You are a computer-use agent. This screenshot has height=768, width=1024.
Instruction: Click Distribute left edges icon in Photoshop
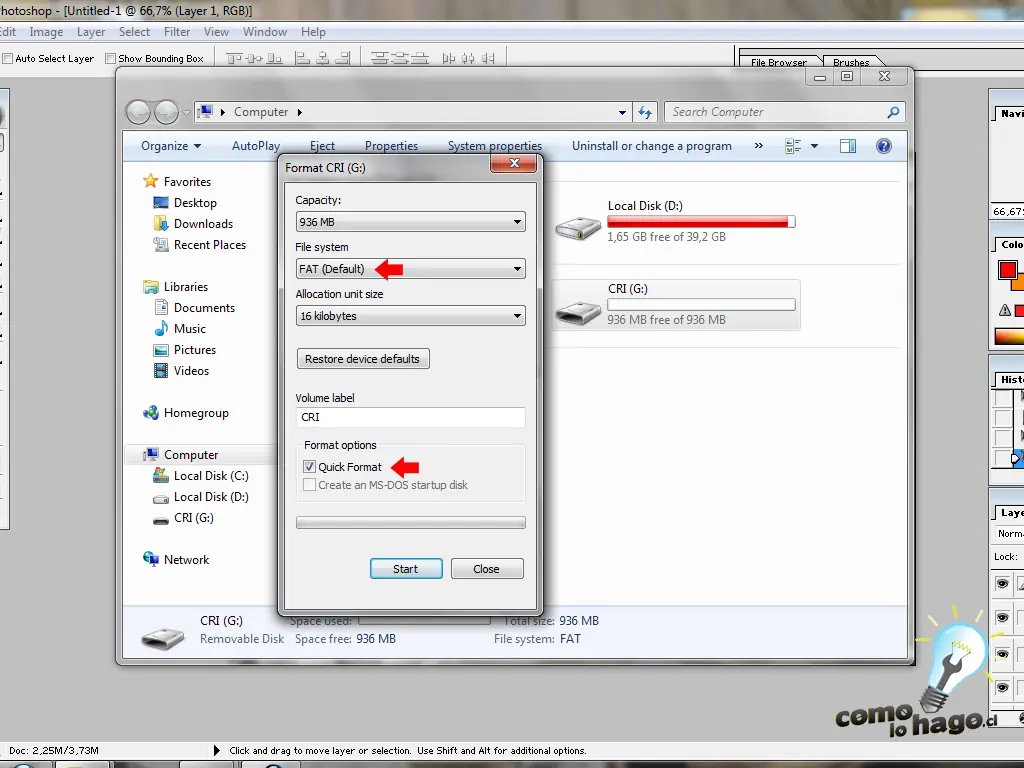(449, 59)
